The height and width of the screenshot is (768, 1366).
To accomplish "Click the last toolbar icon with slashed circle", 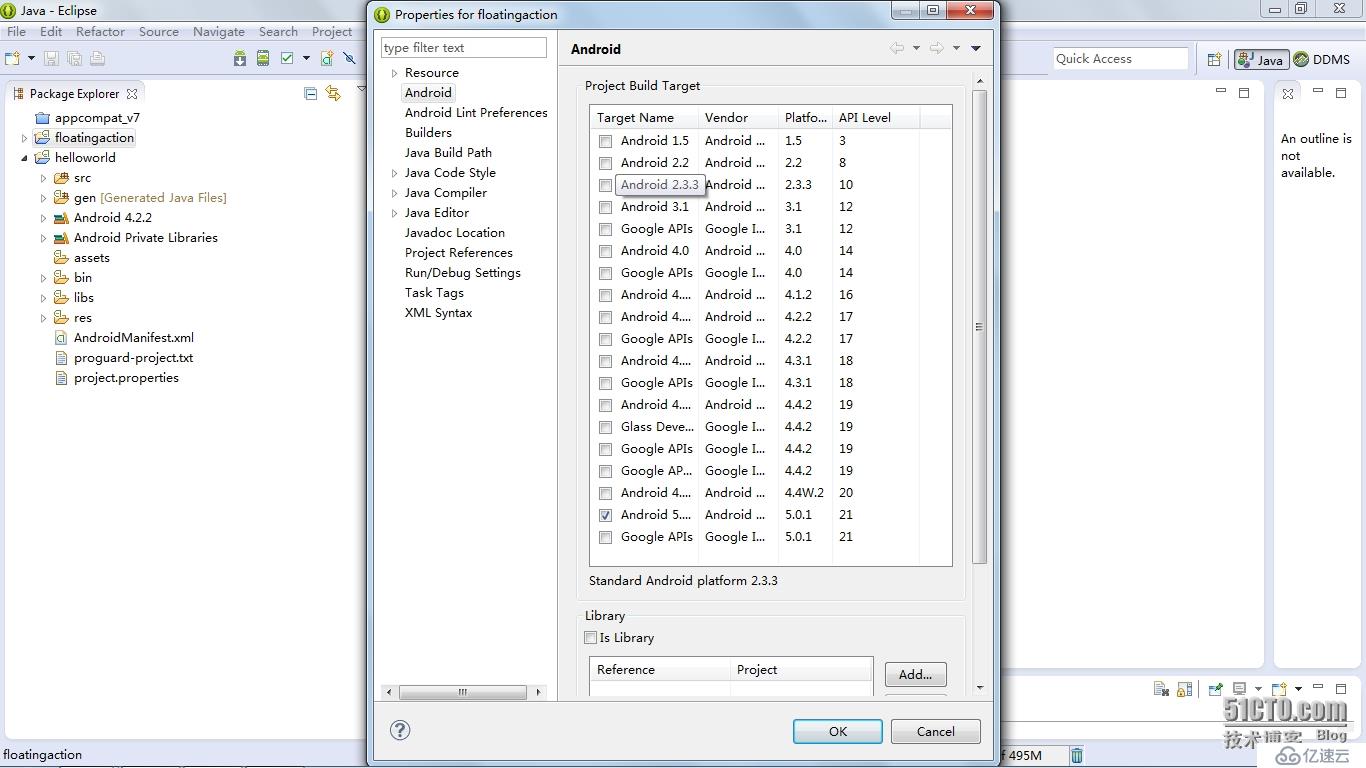I will (349, 59).
